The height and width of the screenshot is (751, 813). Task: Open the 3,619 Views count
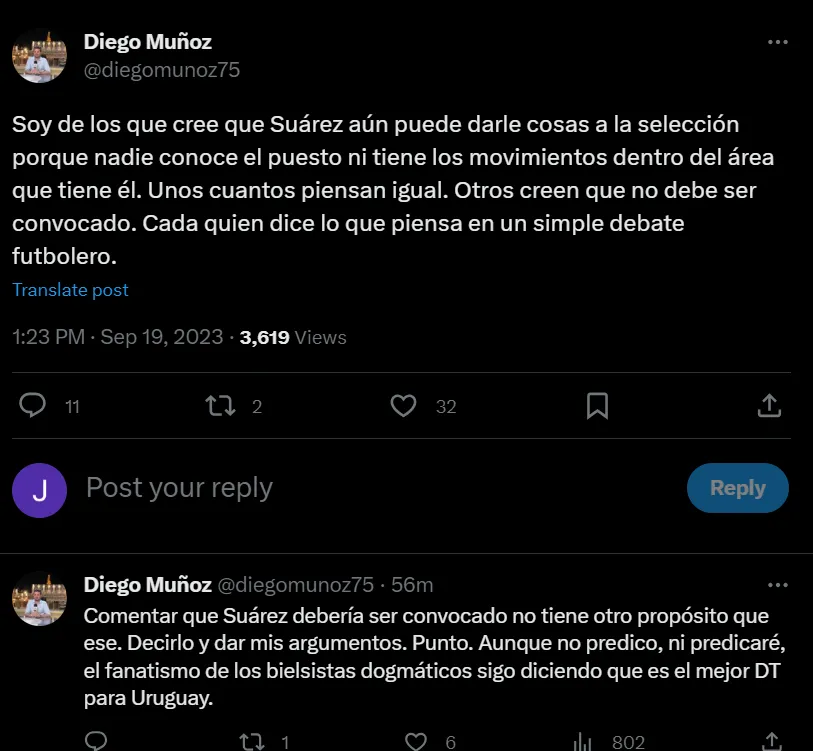[293, 338]
